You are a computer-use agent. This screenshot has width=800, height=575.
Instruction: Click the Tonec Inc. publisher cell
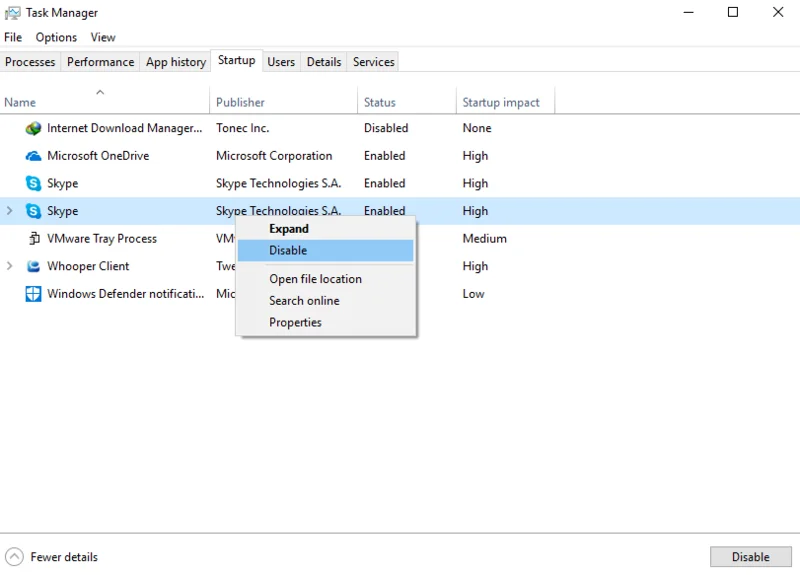[x=242, y=128]
